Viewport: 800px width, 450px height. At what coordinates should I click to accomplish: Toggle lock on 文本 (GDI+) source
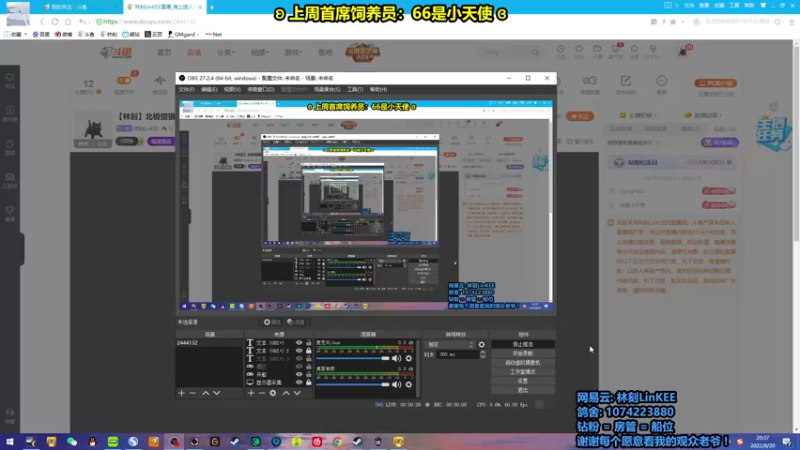click(x=309, y=343)
